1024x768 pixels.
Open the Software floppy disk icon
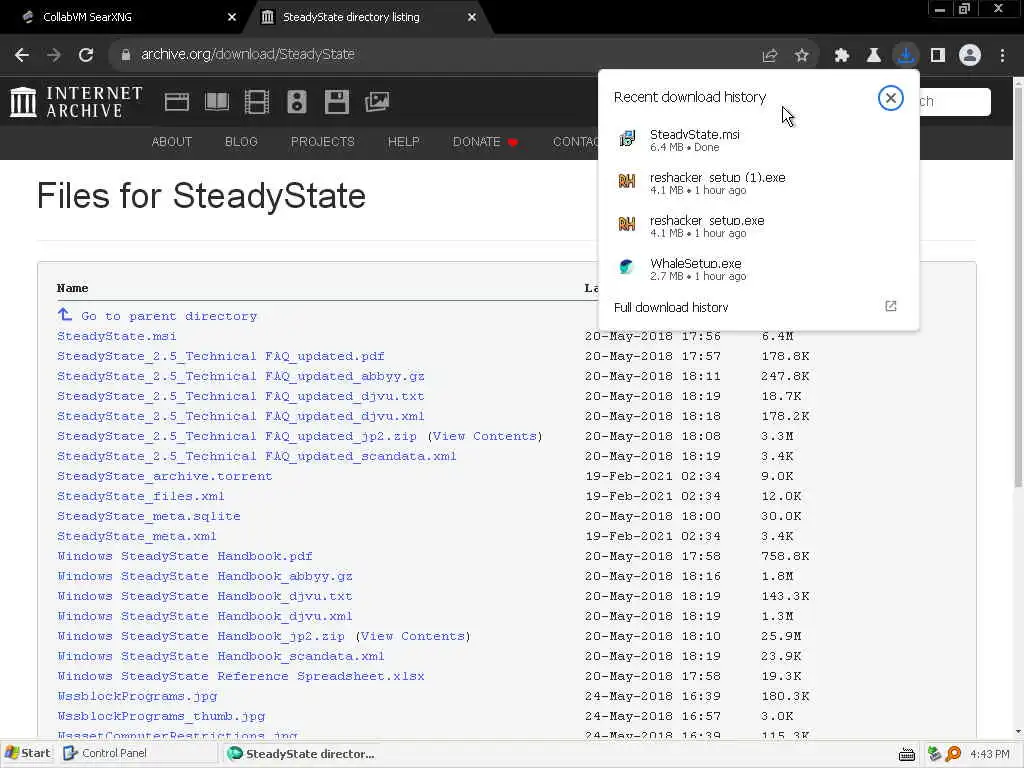click(x=337, y=102)
